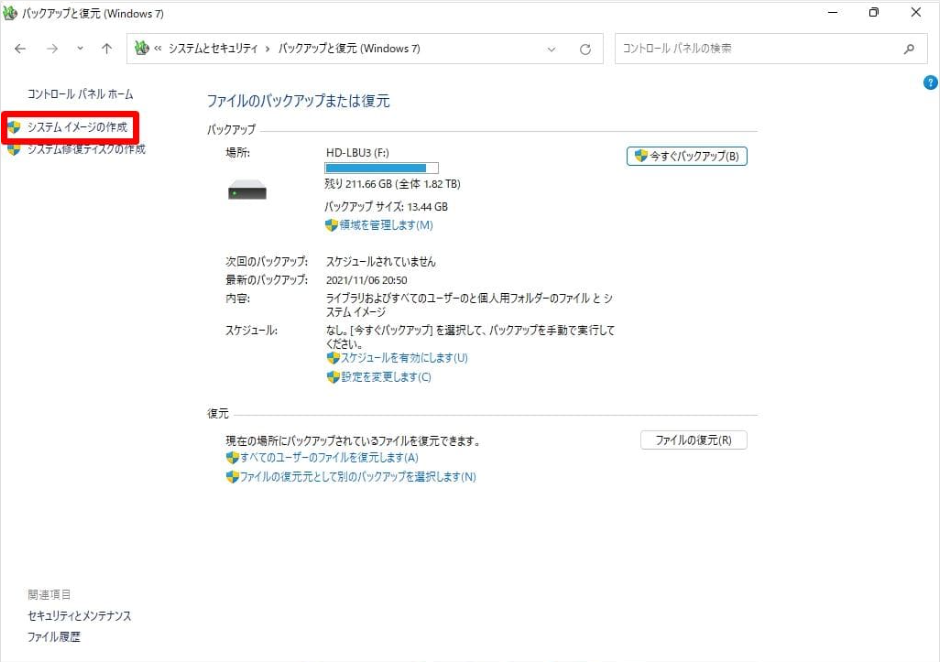Click the window title bar app icon

coord(10,13)
